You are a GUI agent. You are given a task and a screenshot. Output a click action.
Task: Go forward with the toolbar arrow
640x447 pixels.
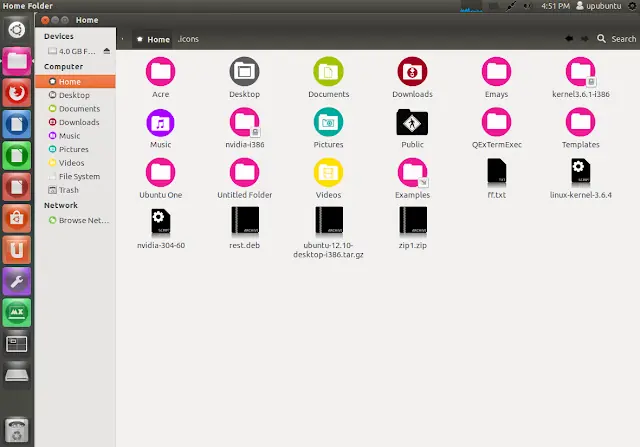[x=584, y=39]
